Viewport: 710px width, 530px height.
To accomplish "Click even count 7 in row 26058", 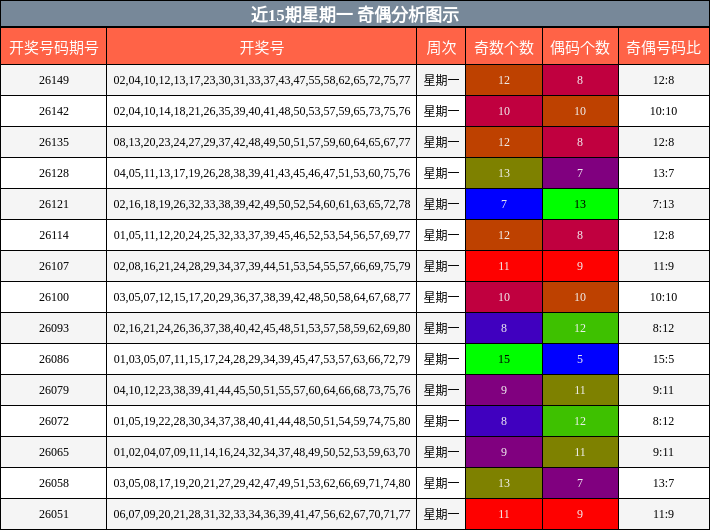I will (580, 483).
